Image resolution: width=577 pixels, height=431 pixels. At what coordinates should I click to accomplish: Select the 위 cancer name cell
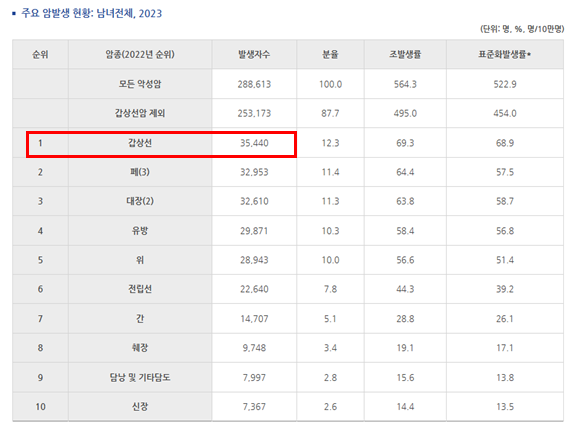click(140, 260)
